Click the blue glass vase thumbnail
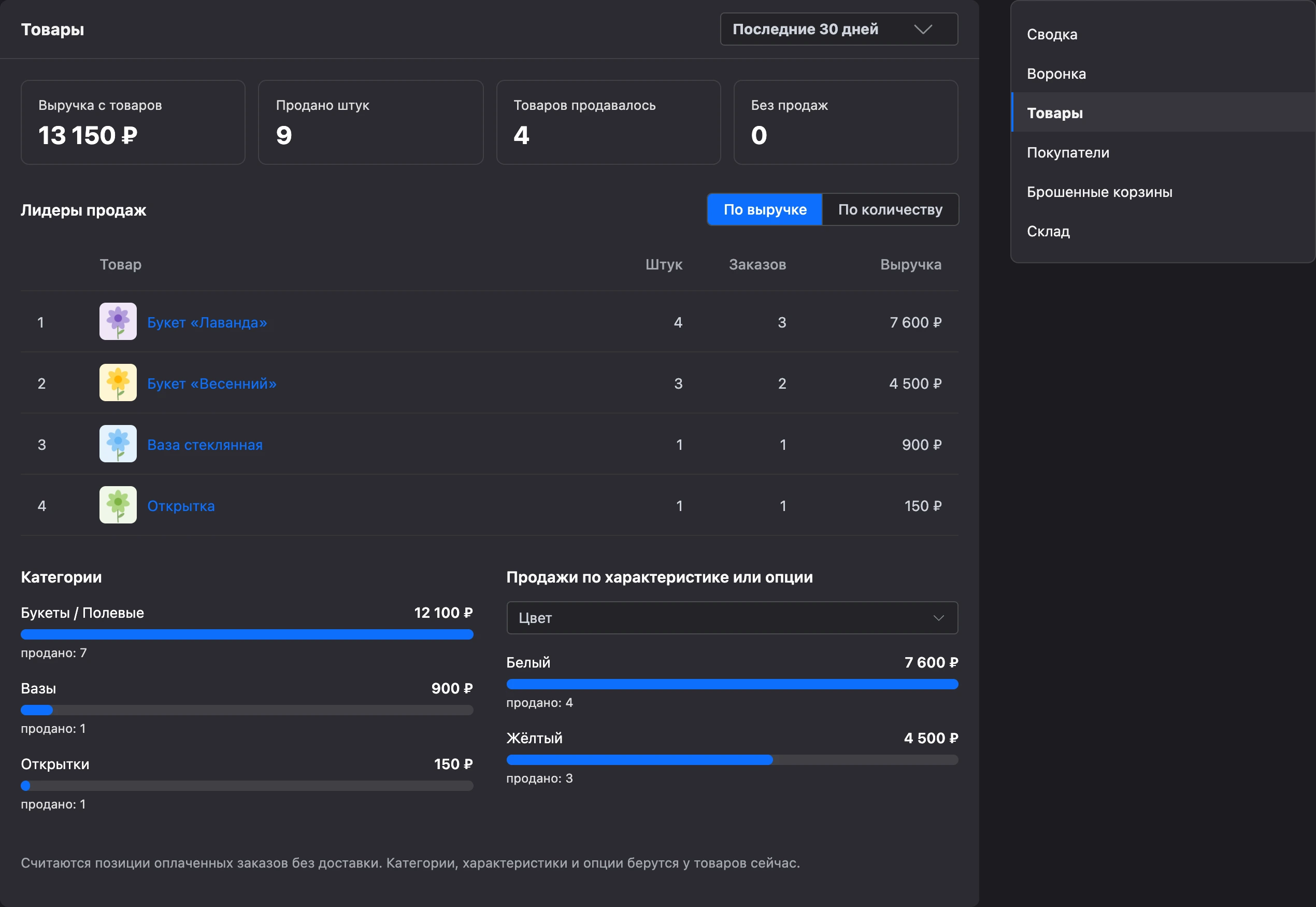Image resolution: width=1316 pixels, height=907 pixels. click(x=118, y=444)
